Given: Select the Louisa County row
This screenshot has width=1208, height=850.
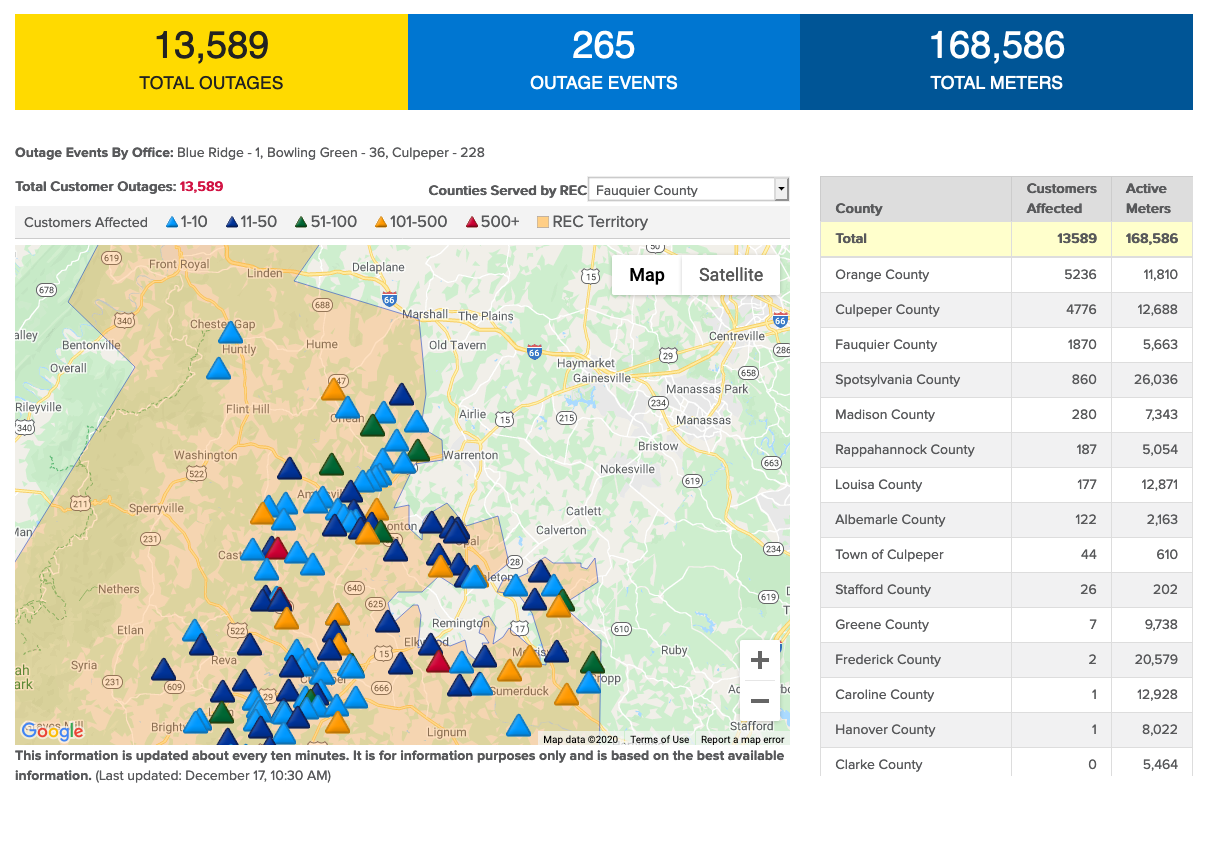Looking at the screenshot, I should pyautogui.click(x=1006, y=484).
